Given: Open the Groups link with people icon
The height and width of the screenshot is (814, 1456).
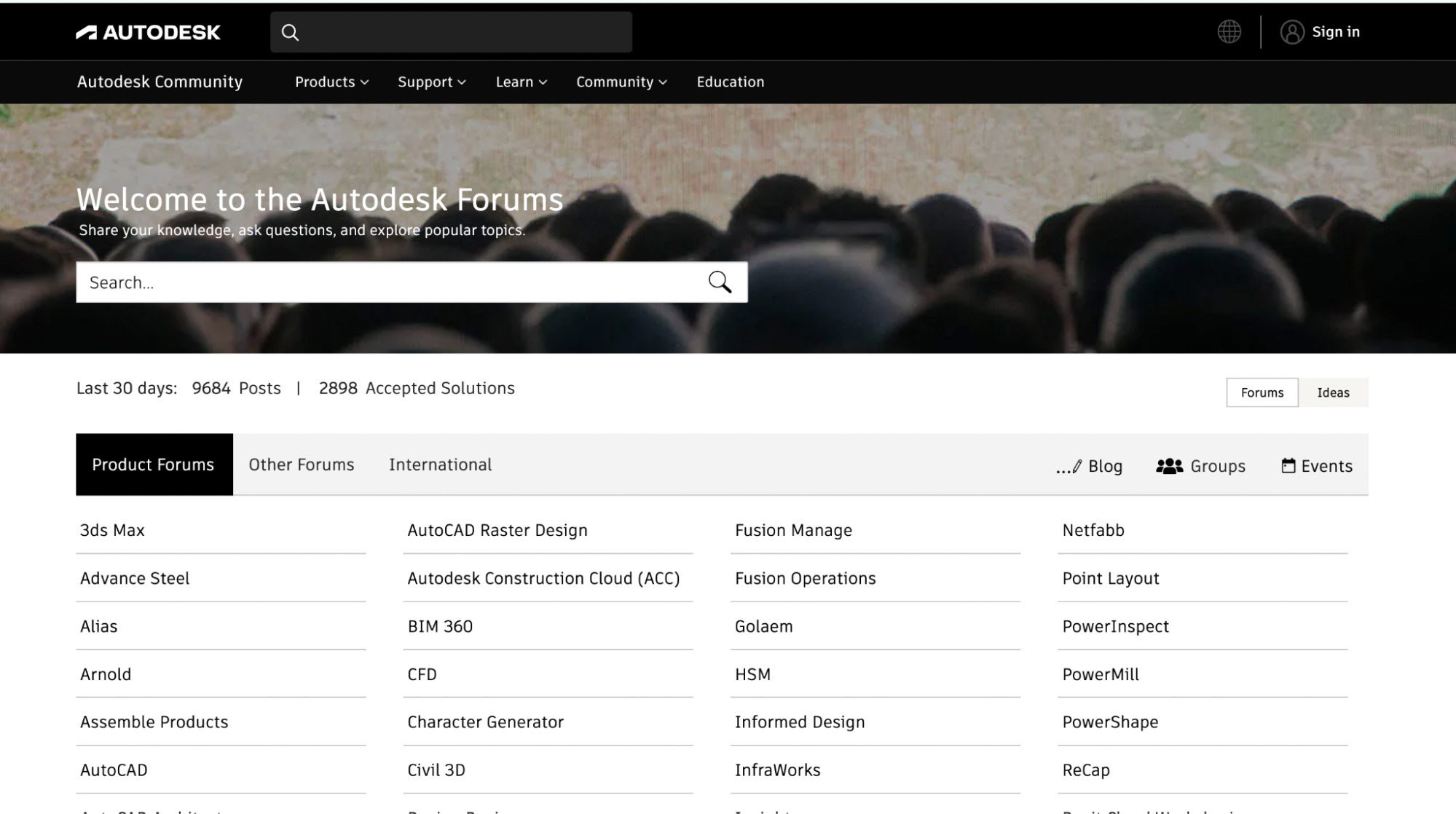Looking at the screenshot, I should pos(1201,466).
